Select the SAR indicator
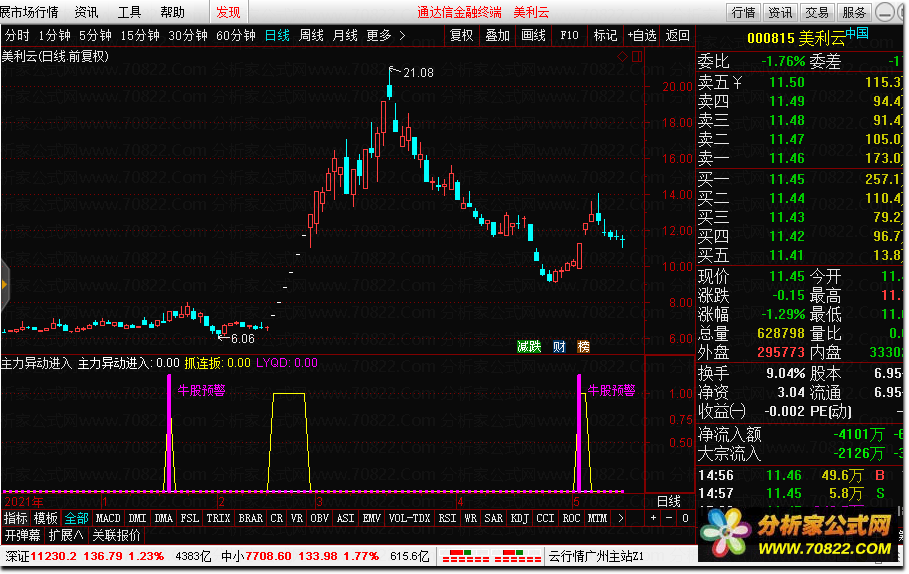Screen dimensions: 909x574 click(x=493, y=518)
